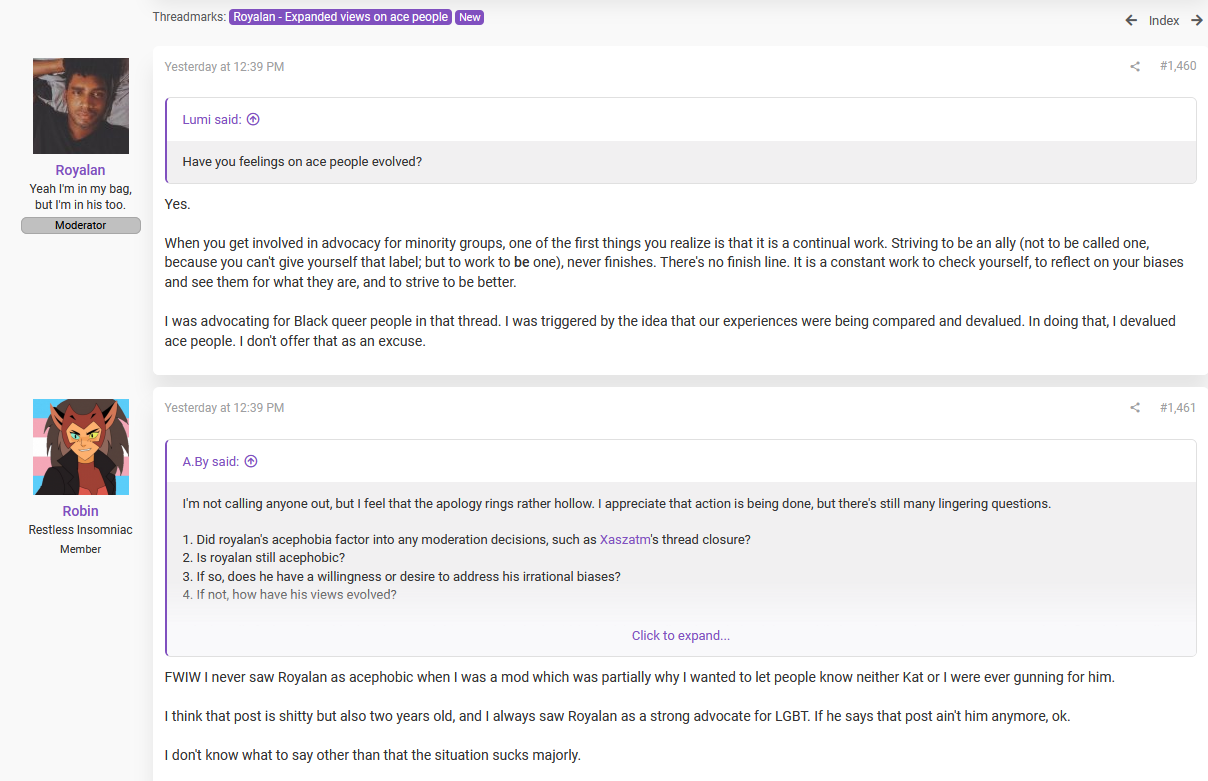Click the A.By said quote header
Viewport: 1208px width, 781px height.
(211, 461)
